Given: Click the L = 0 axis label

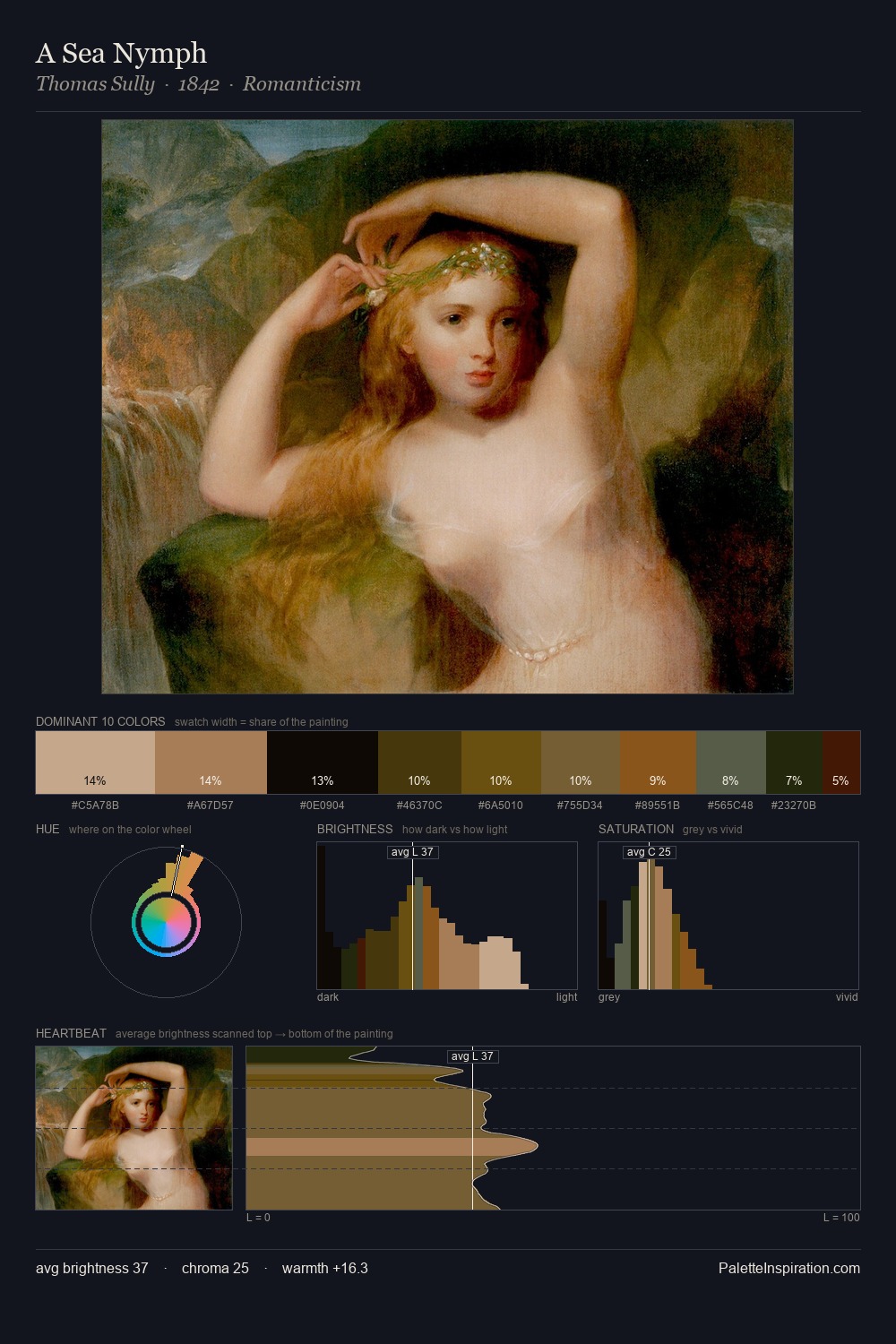Looking at the screenshot, I should pyautogui.click(x=258, y=1218).
